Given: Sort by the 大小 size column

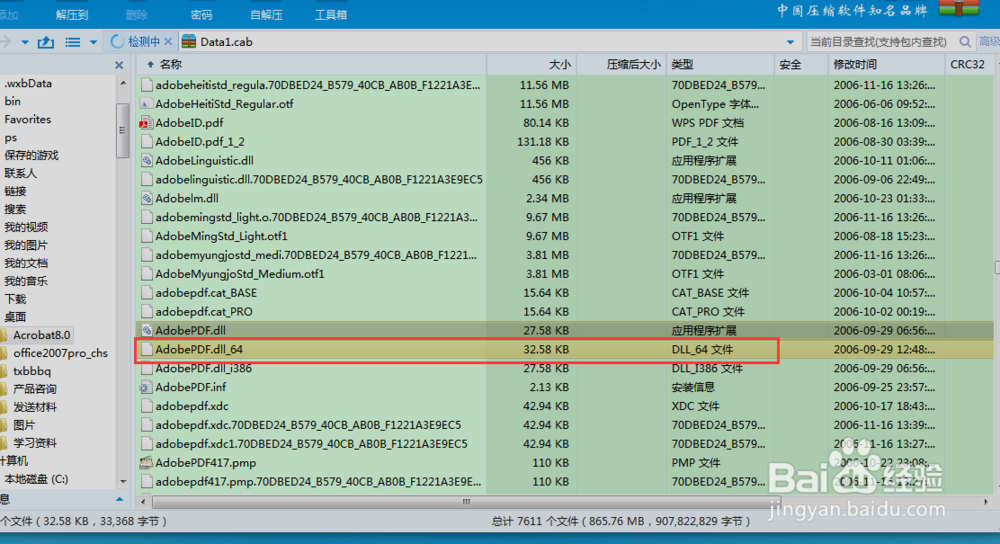Looking at the screenshot, I should pos(559,64).
